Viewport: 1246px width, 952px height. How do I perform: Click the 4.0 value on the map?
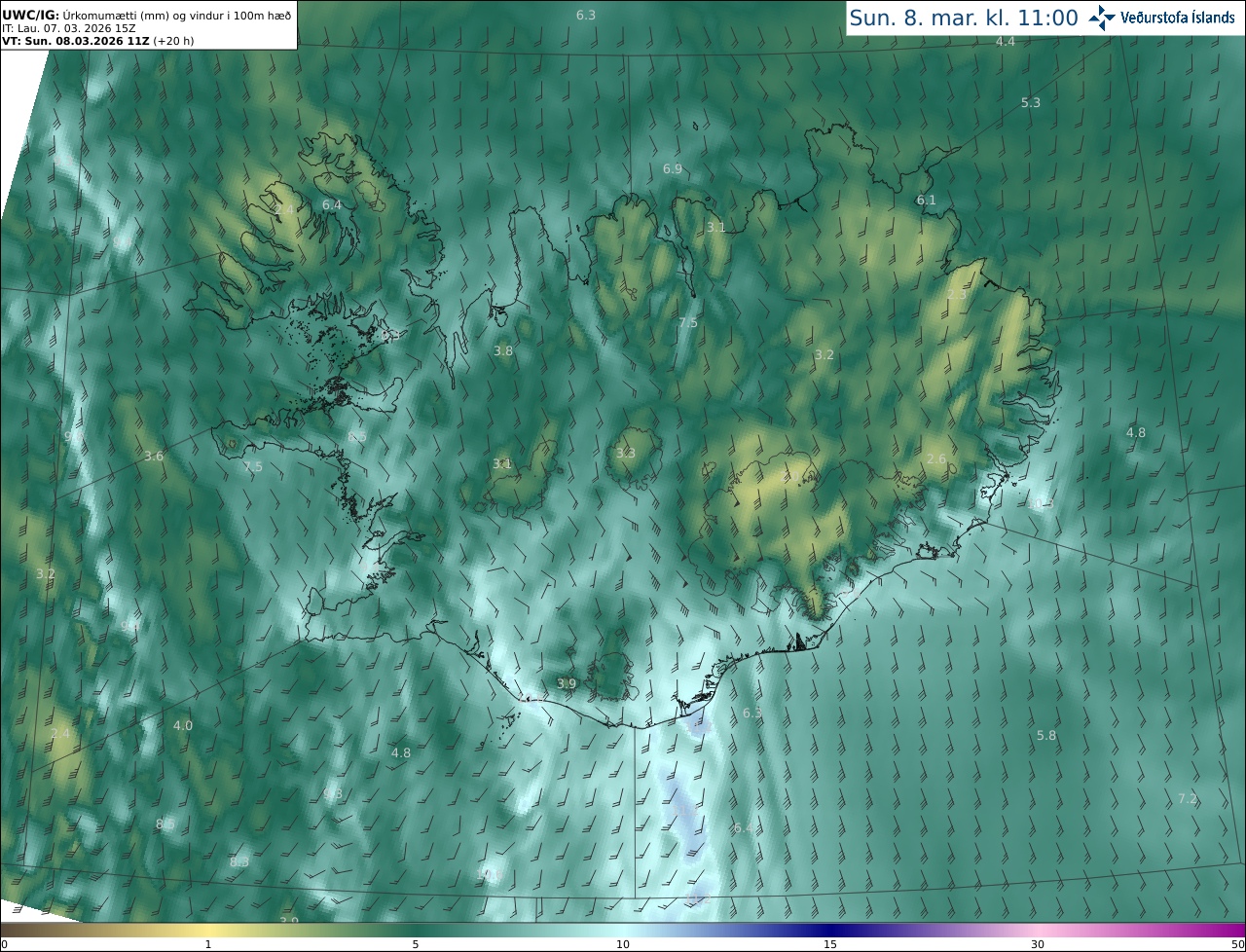183,726
